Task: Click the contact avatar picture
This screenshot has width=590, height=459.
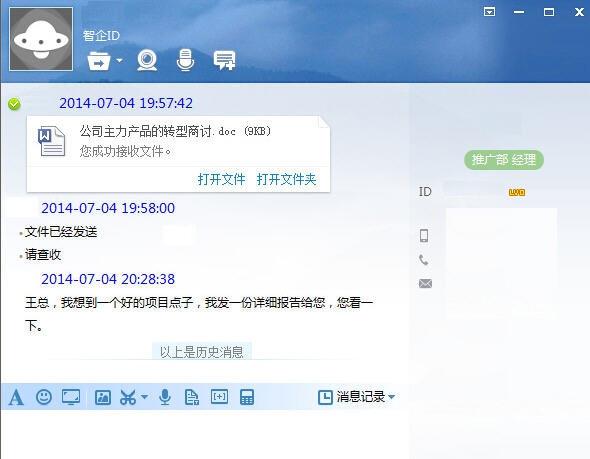Action: pyautogui.click(x=41, y=39)
